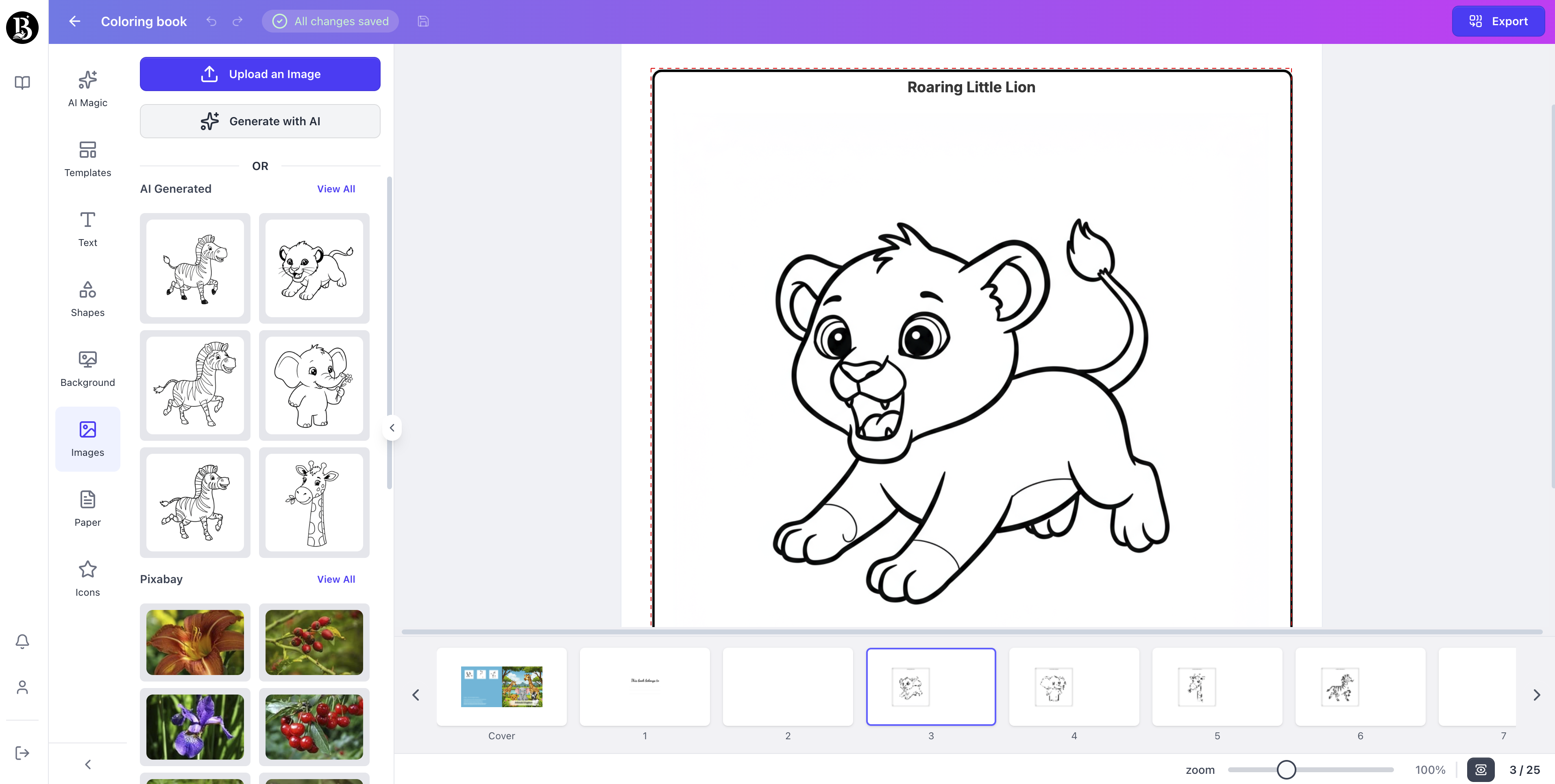Viewport: 1555px width, 784px height.
Task: Open the Shapes panel
Action: coord(87,298)
